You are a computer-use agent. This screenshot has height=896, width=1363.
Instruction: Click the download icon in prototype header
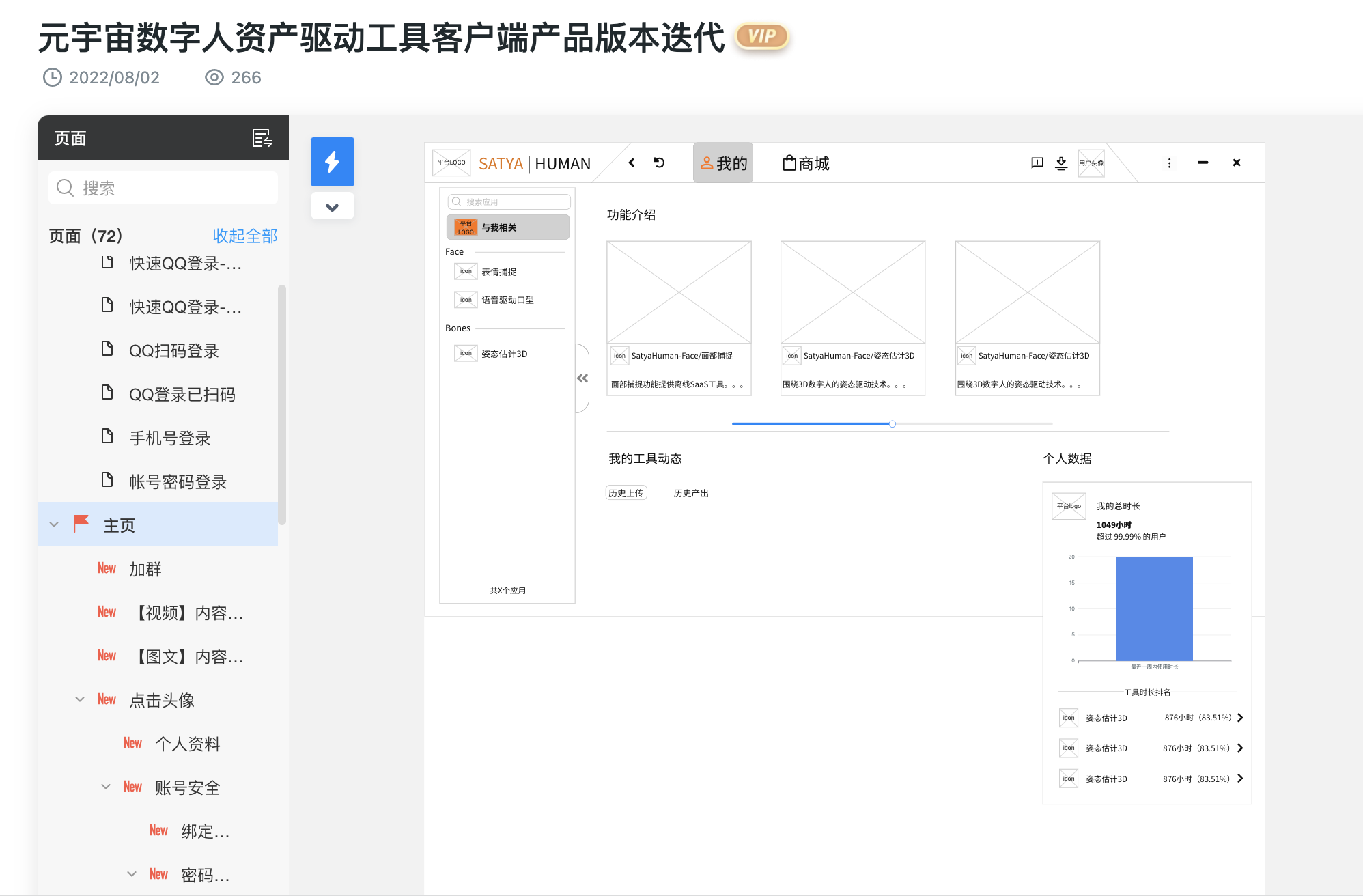click(1061, 163)
